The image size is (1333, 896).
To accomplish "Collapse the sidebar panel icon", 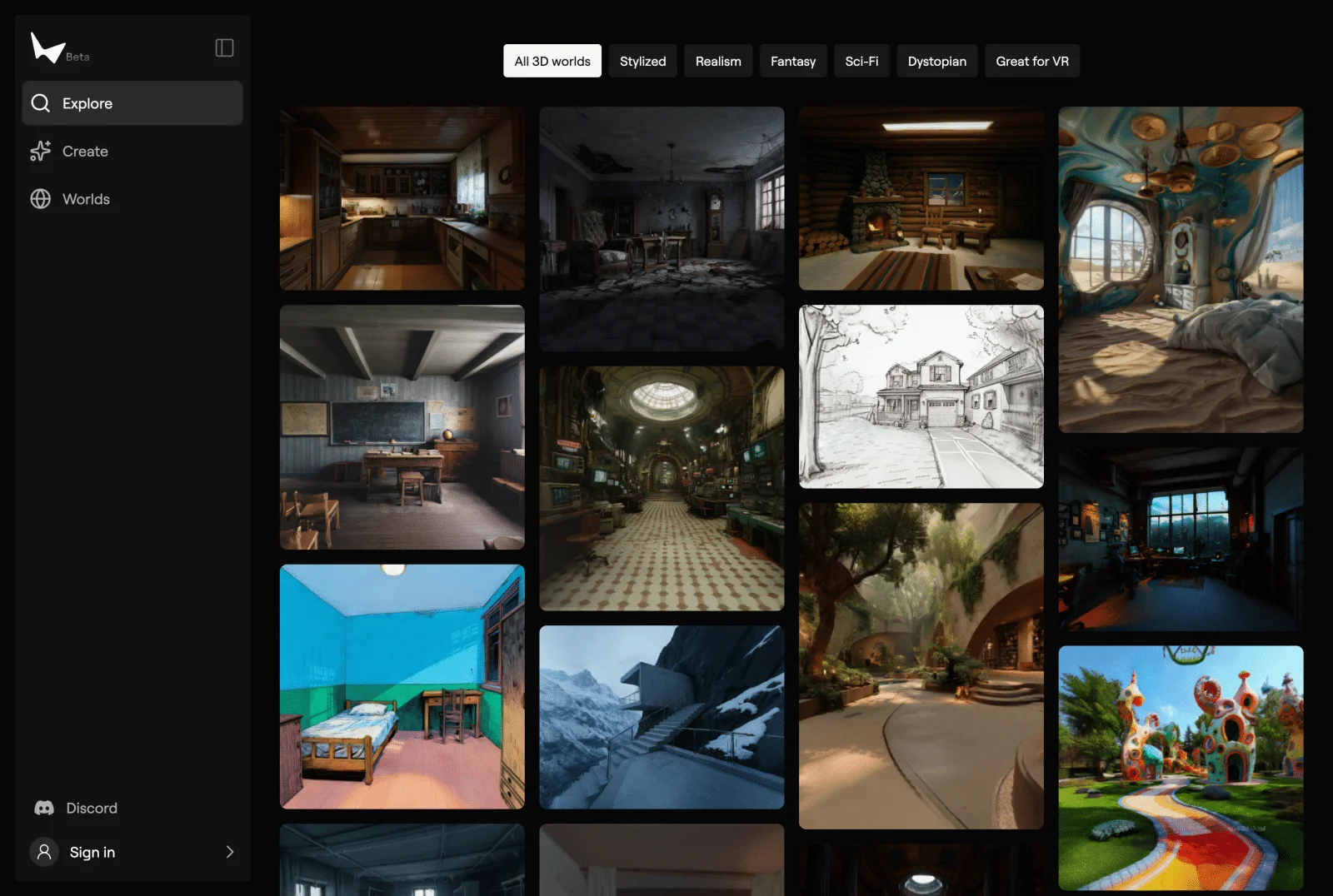I will point(224,48).
